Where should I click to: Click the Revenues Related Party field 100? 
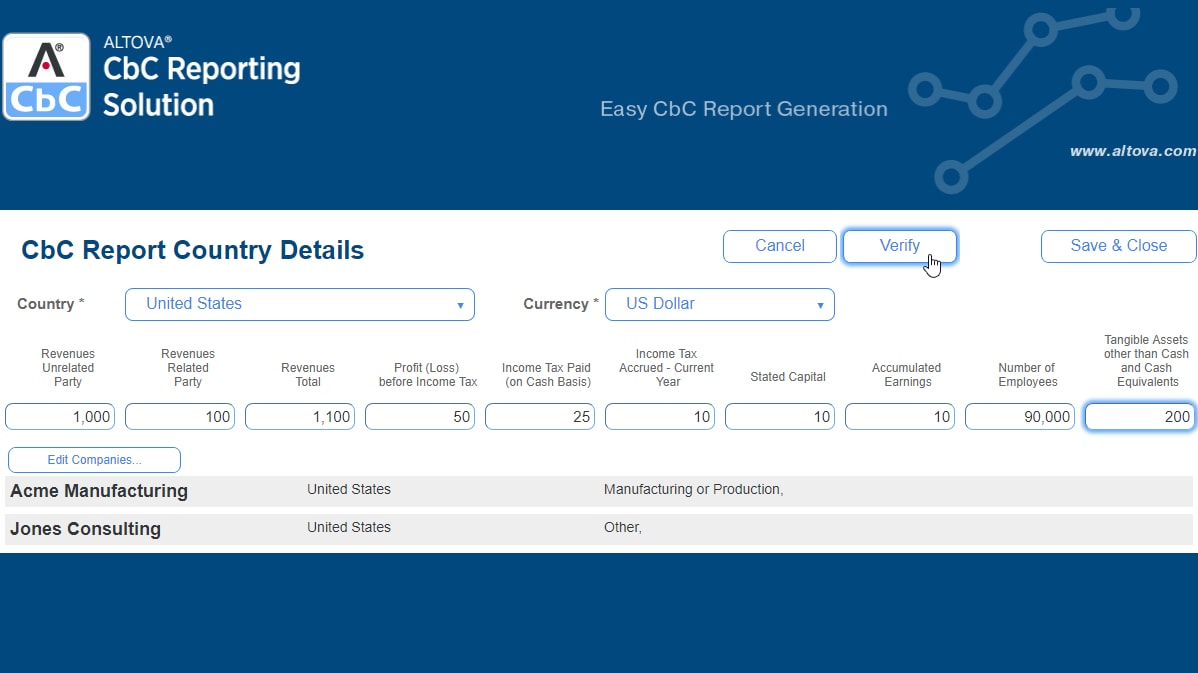[180, 416]
